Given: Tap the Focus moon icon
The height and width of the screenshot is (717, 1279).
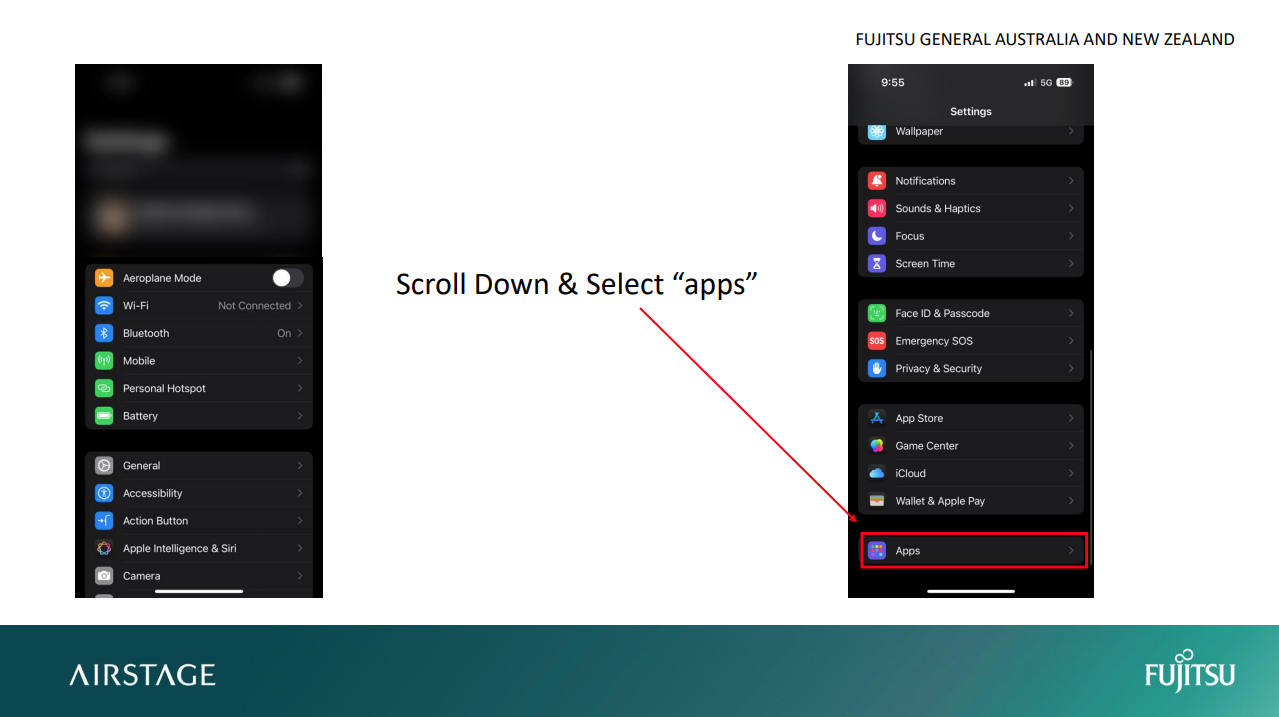Looking at the screenshot, I should click(877, 236).
